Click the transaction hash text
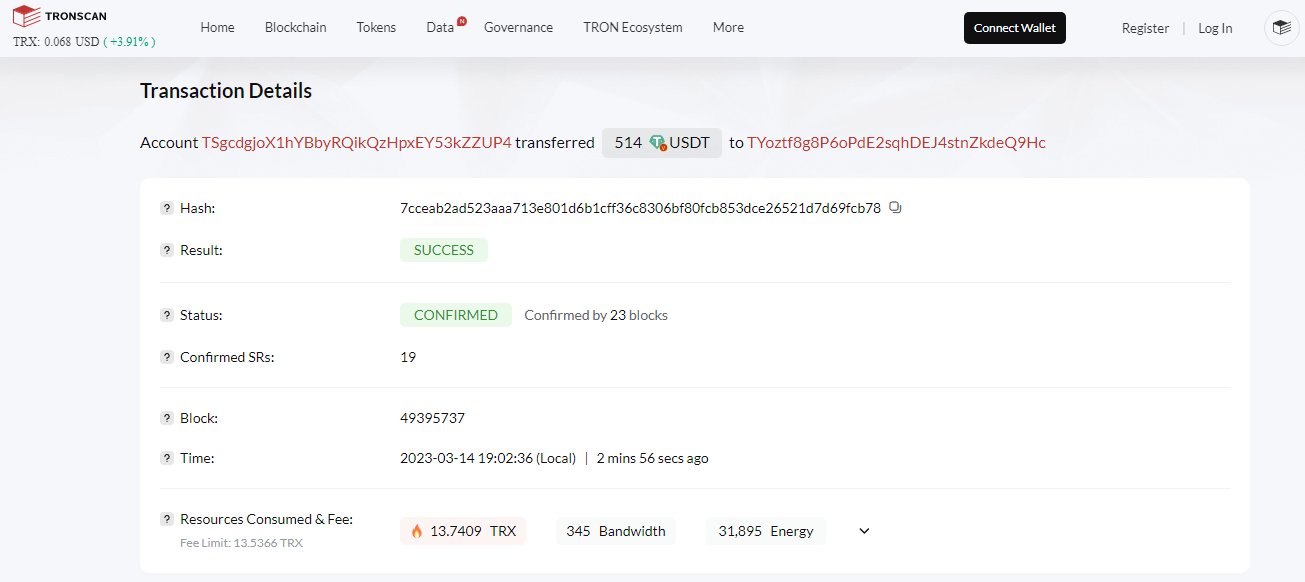 click(x=640, y=208)
